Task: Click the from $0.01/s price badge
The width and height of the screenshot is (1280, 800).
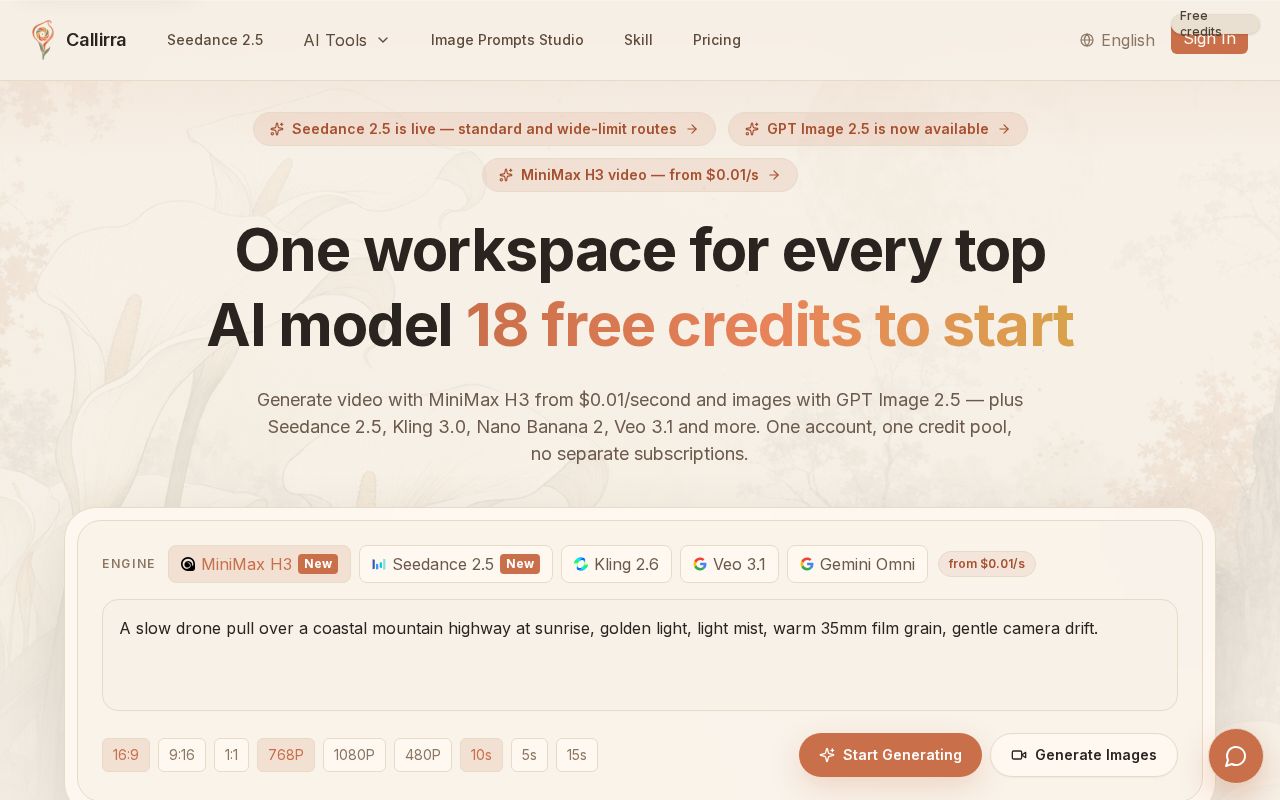Action: tap(987, 564)
